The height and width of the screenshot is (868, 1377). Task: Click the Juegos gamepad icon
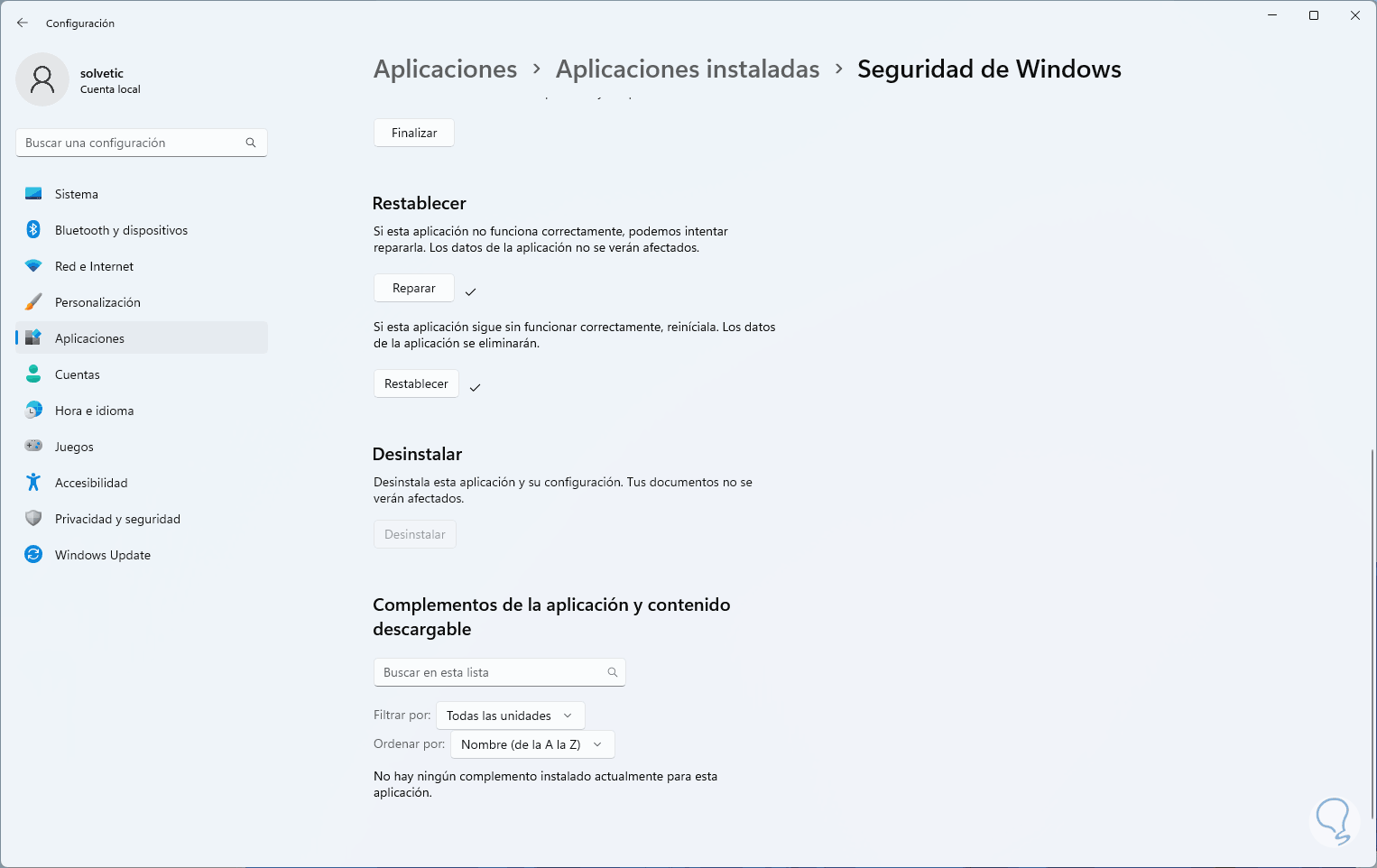33,447
